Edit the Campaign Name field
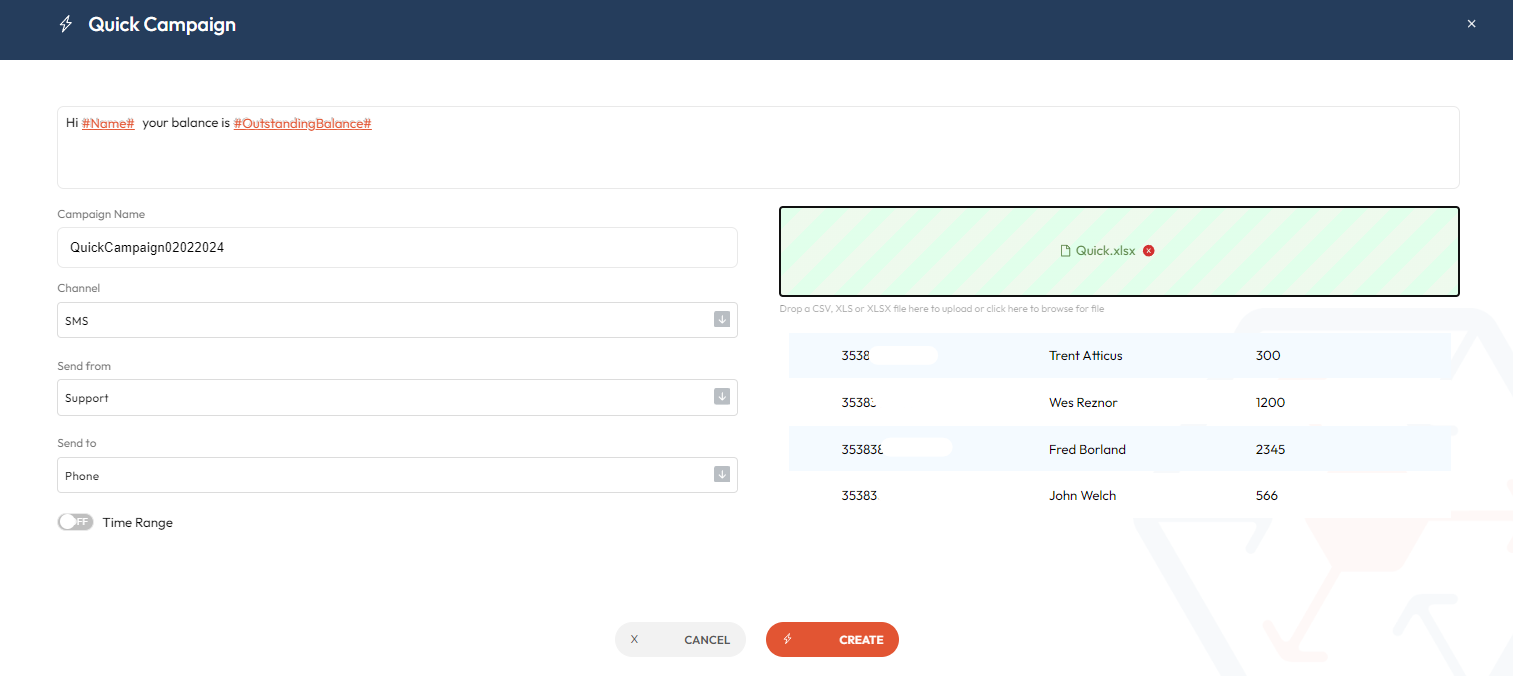The width and height of the screenshot is (1513, 676). [x=397, y=247]
